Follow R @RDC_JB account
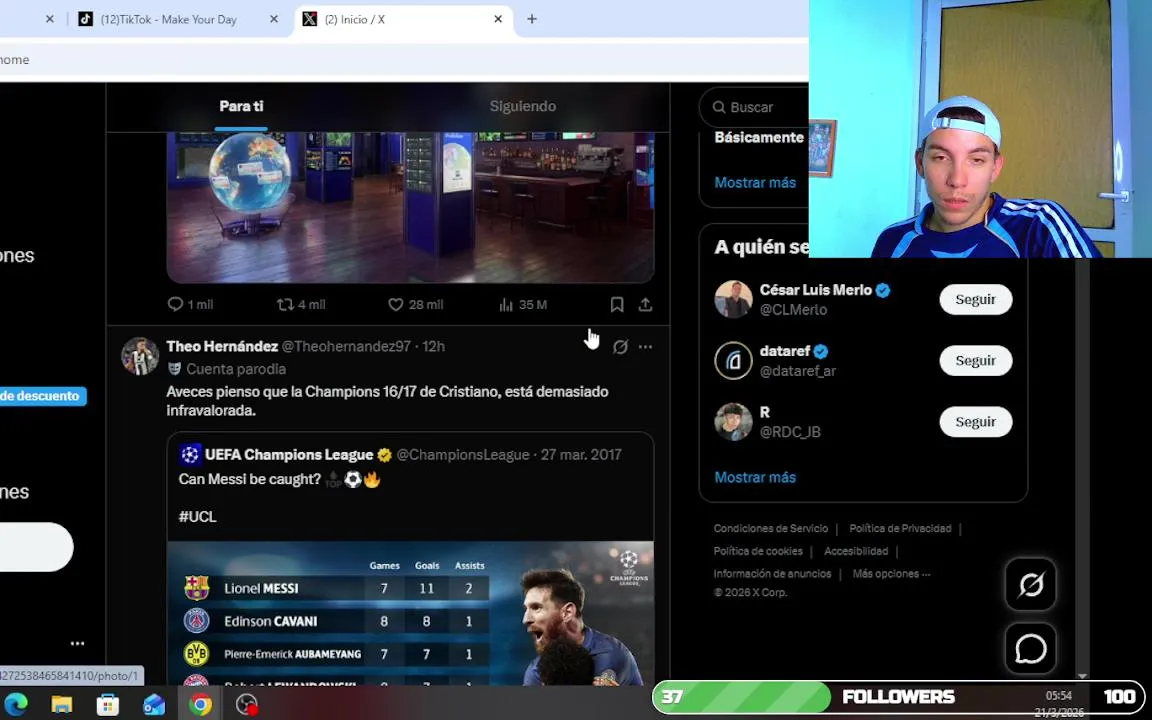This screenshot has width=1152, height=720. click(975, 422)
